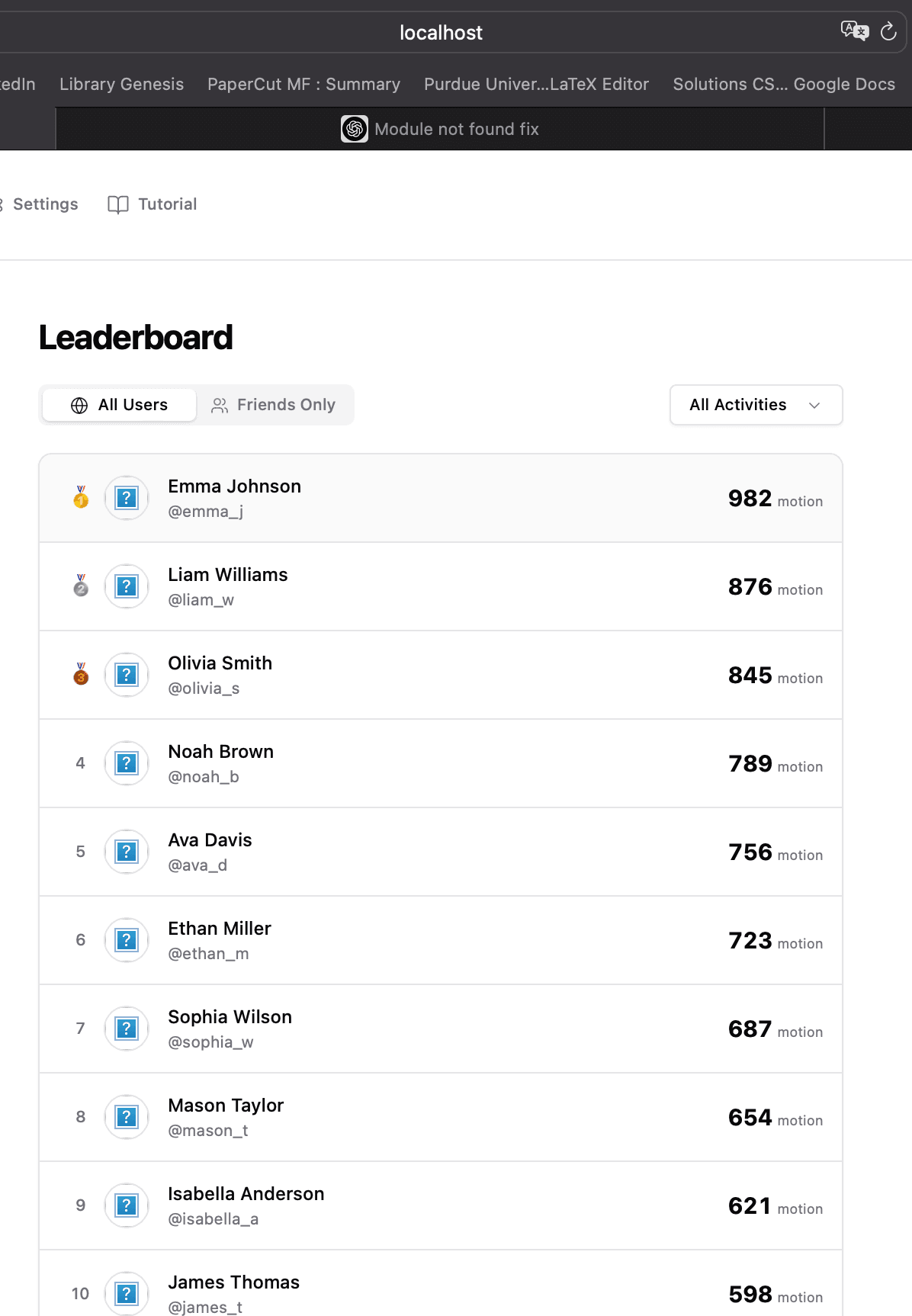Screen dimensions: 912x1316
Task: Click Olivia Smith's bronze medal icon
Action: coord(79,675)
